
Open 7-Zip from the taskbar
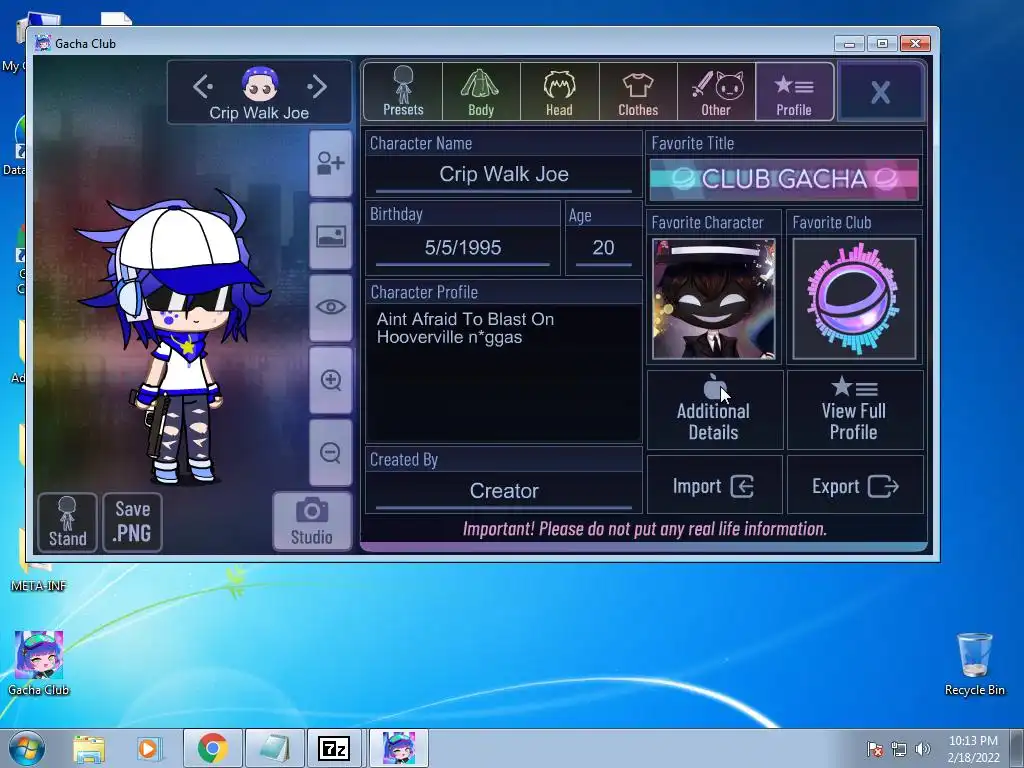pyautogui.click(x=334, y=748)
